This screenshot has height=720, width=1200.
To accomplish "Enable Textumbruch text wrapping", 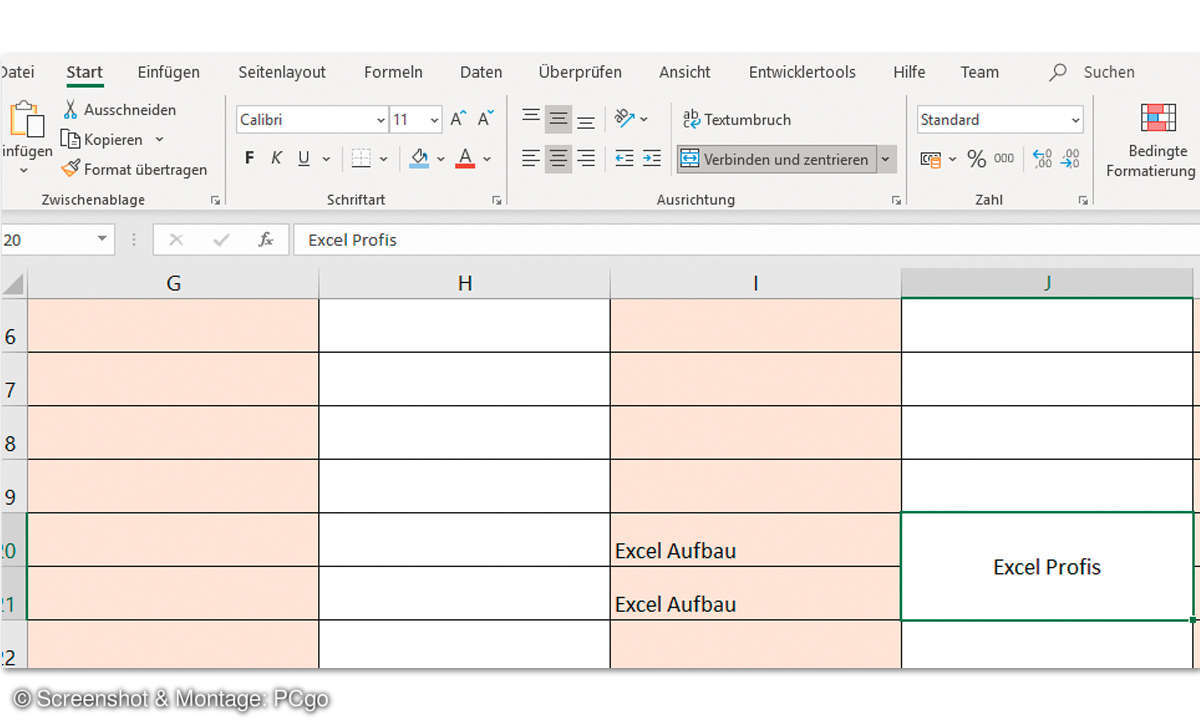I will coord(737,119).
